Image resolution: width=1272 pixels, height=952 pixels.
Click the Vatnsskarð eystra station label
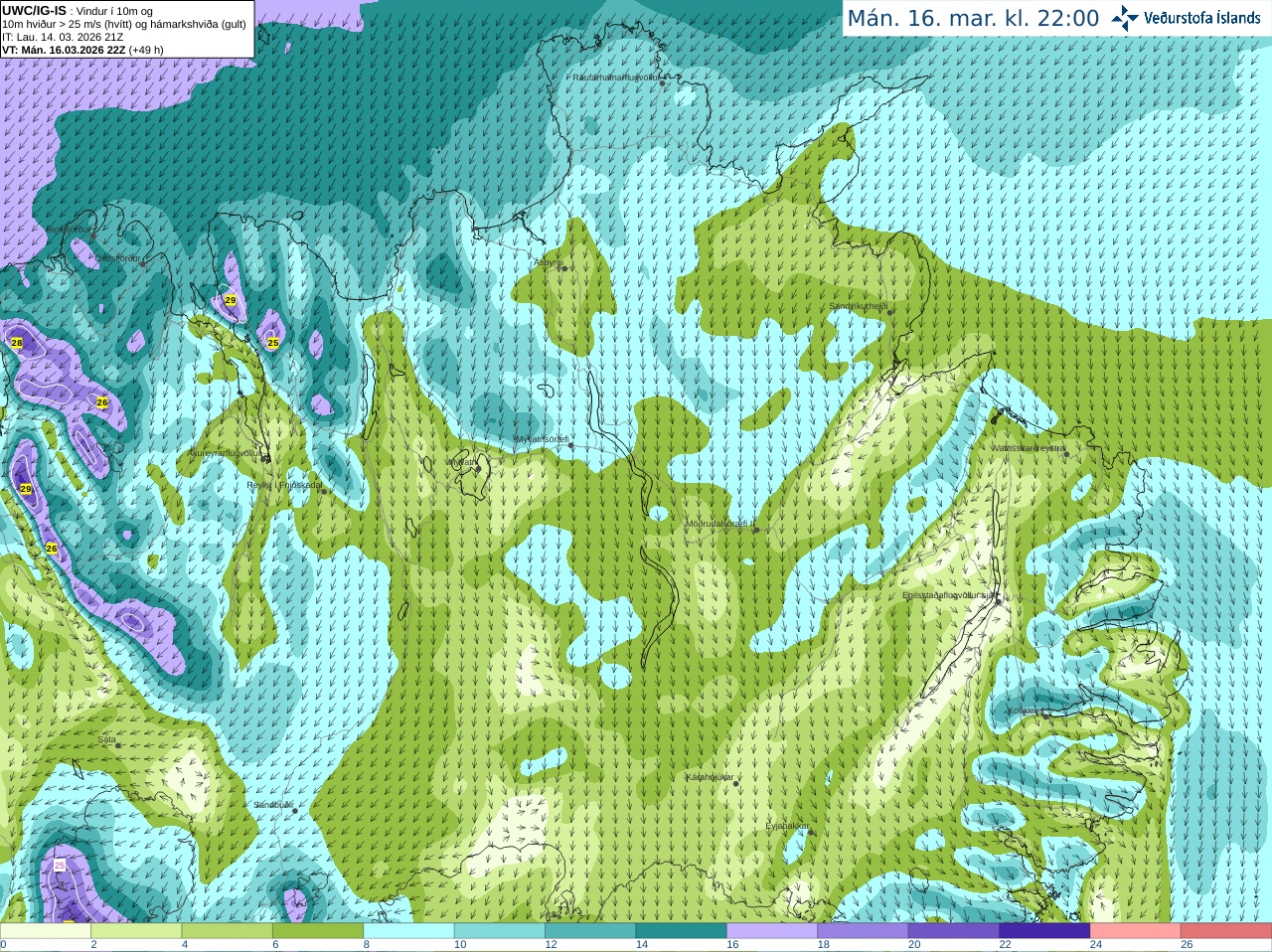[x=1028, y=448]
